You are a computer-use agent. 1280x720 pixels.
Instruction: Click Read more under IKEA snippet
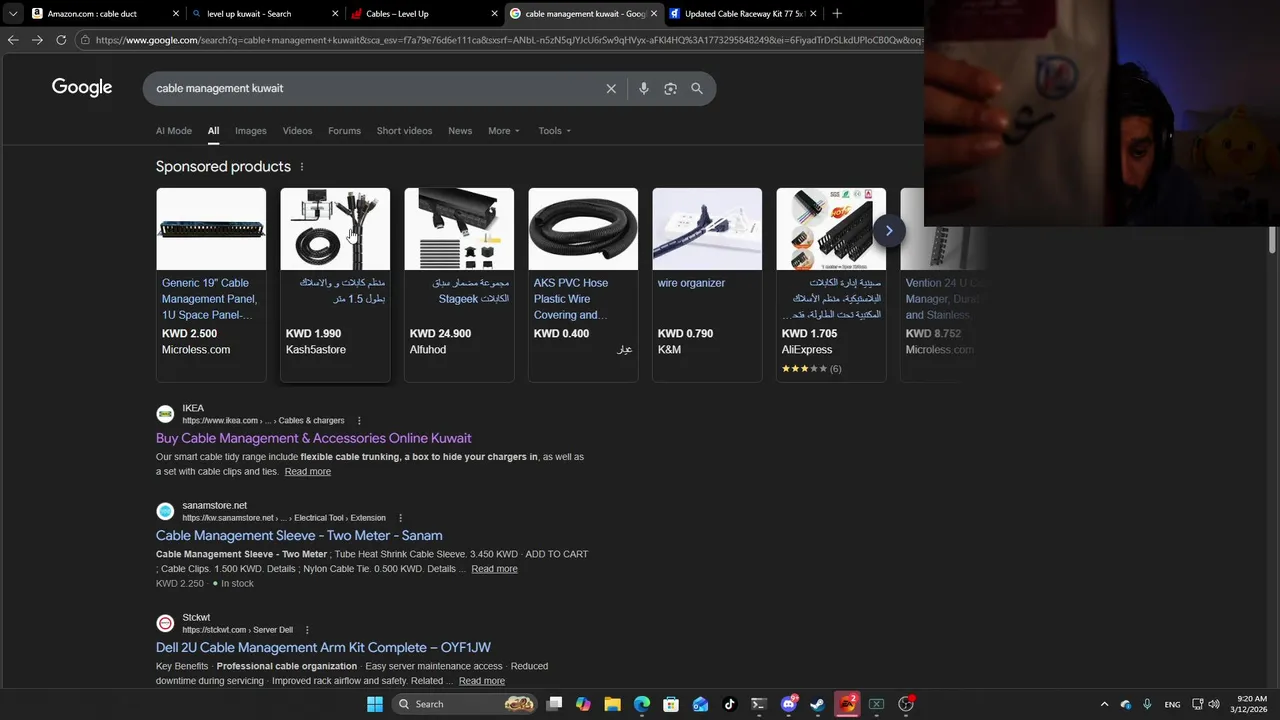click(x=307, y=472)
